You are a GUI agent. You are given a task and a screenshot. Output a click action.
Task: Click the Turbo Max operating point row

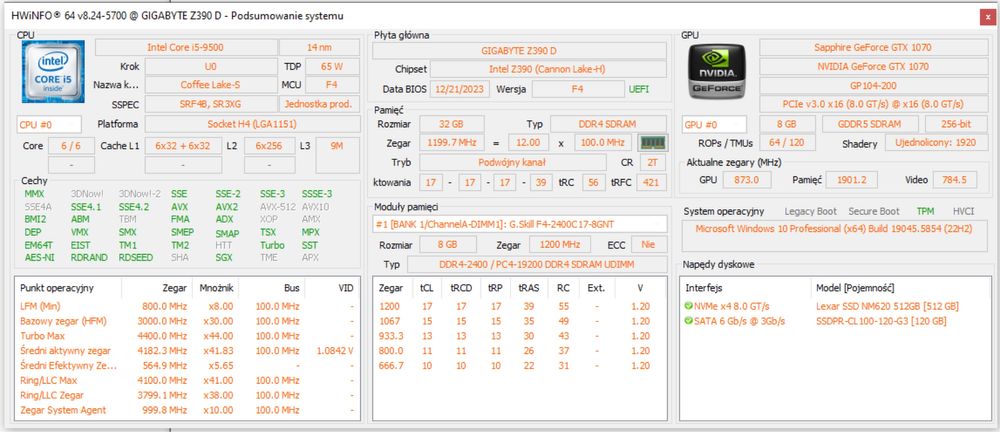coord(187,336)
